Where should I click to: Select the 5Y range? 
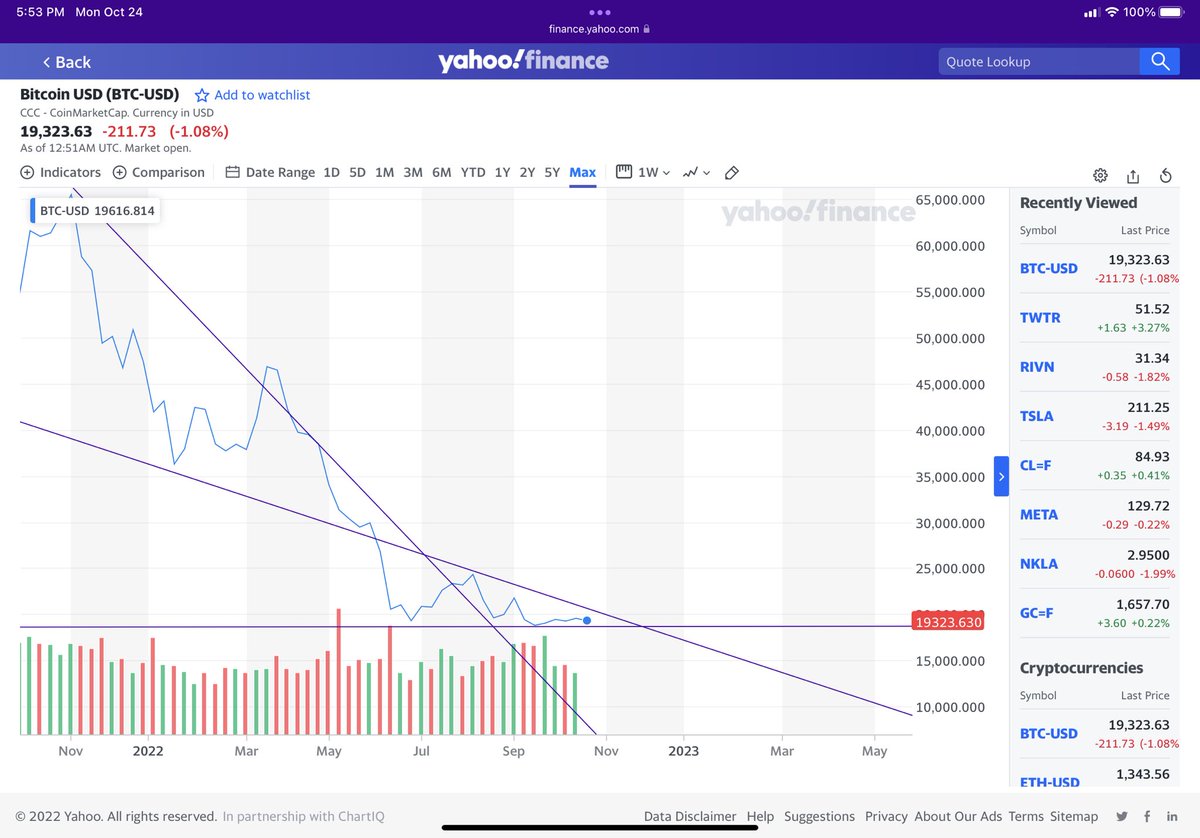tap(552, 172)
